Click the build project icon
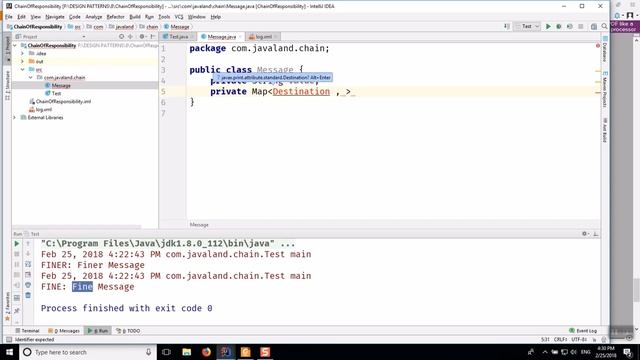640x360 pixels. 507,27
